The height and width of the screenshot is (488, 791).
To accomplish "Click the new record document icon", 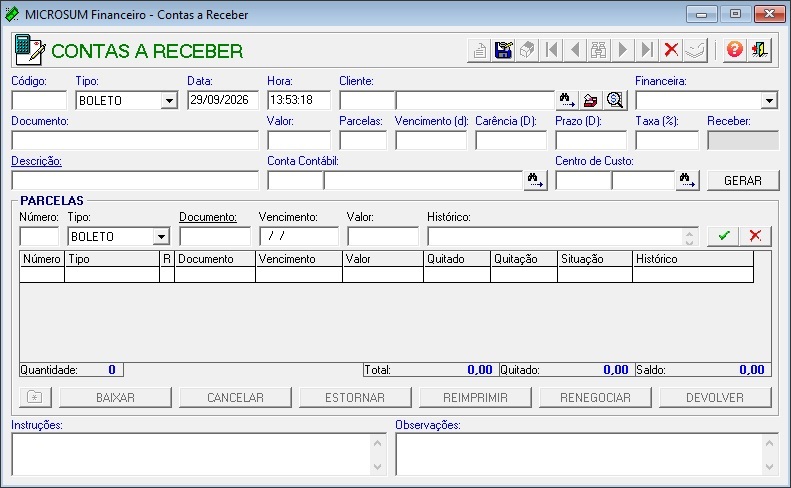I will coord(479,50).
